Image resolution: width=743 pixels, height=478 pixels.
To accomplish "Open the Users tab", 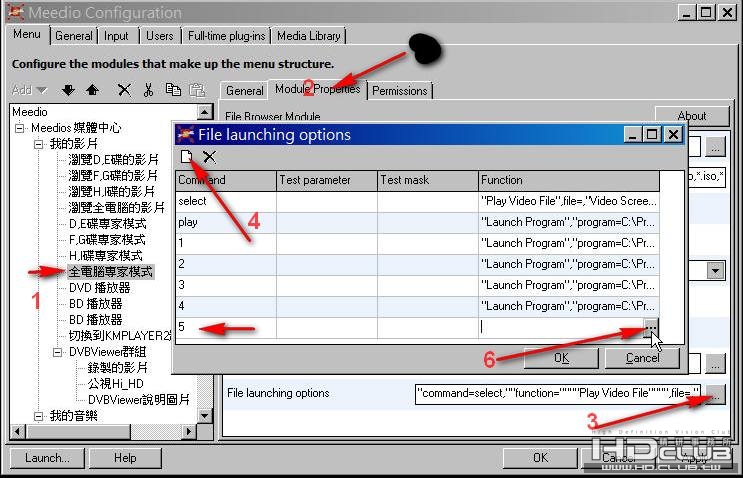I will point(159,36).
